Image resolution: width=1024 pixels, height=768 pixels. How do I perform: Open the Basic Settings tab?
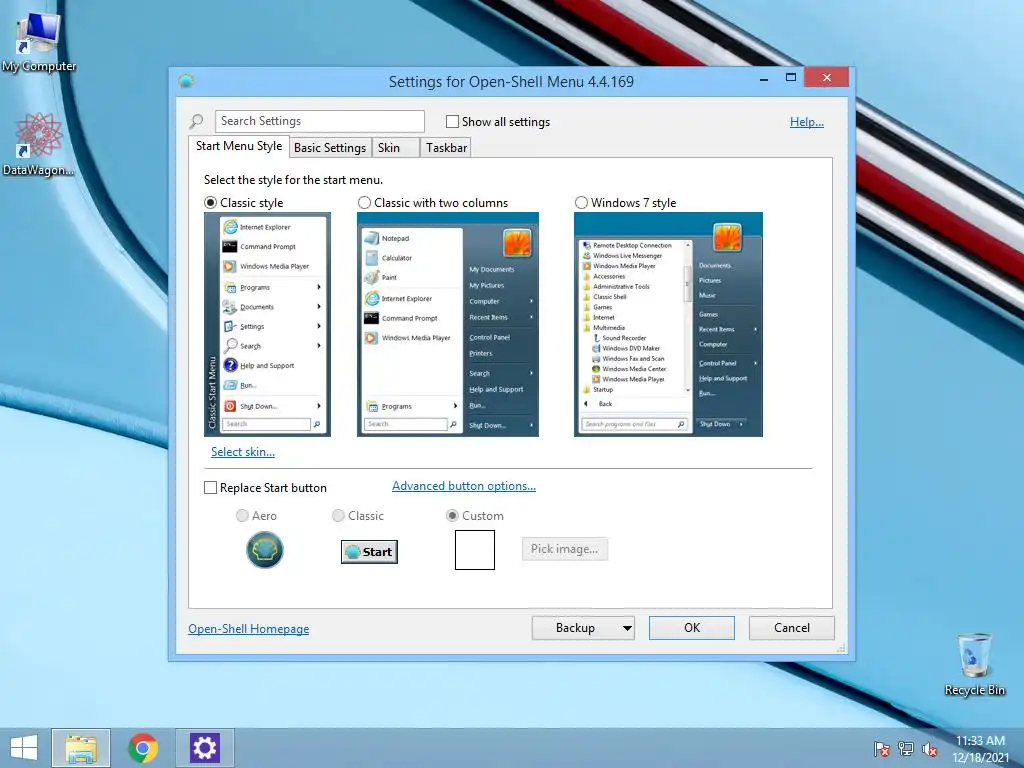pyautogui.click(x=330, y=148)
